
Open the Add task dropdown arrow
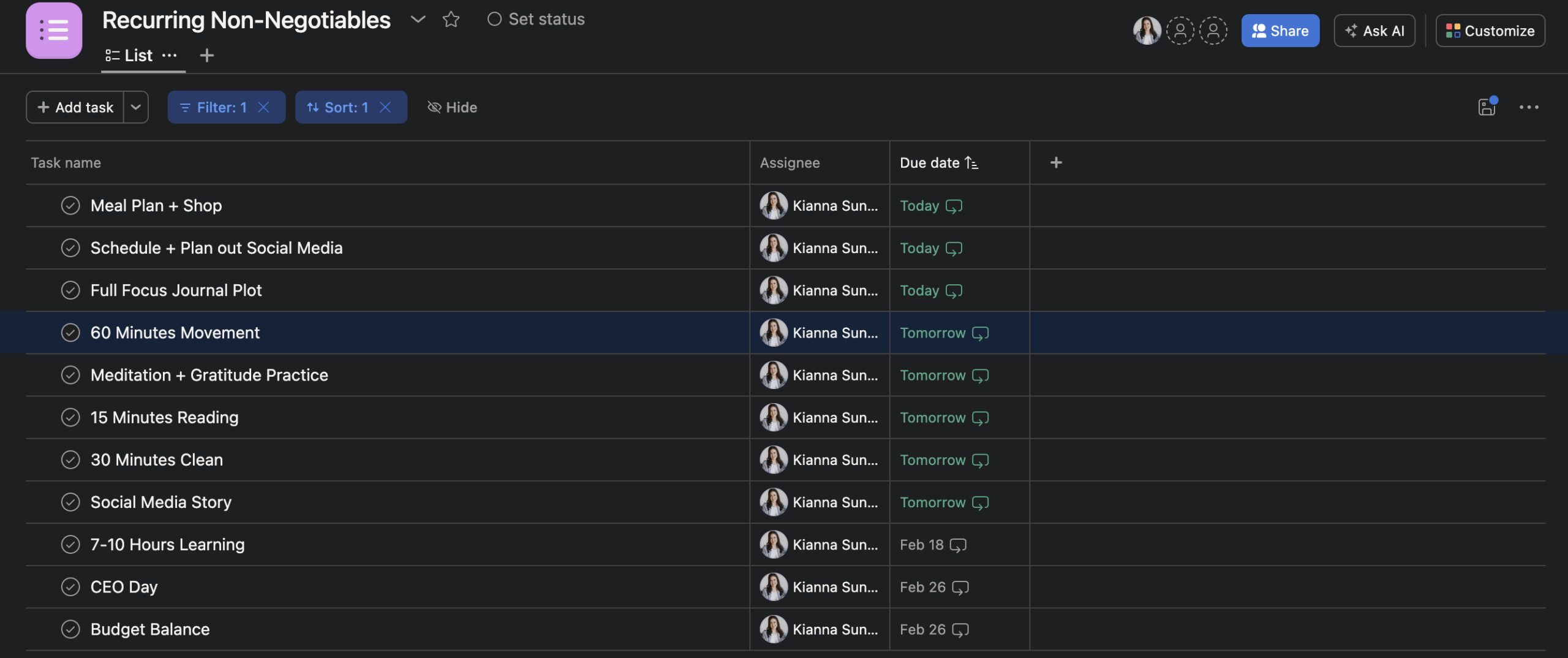[136, 107]
